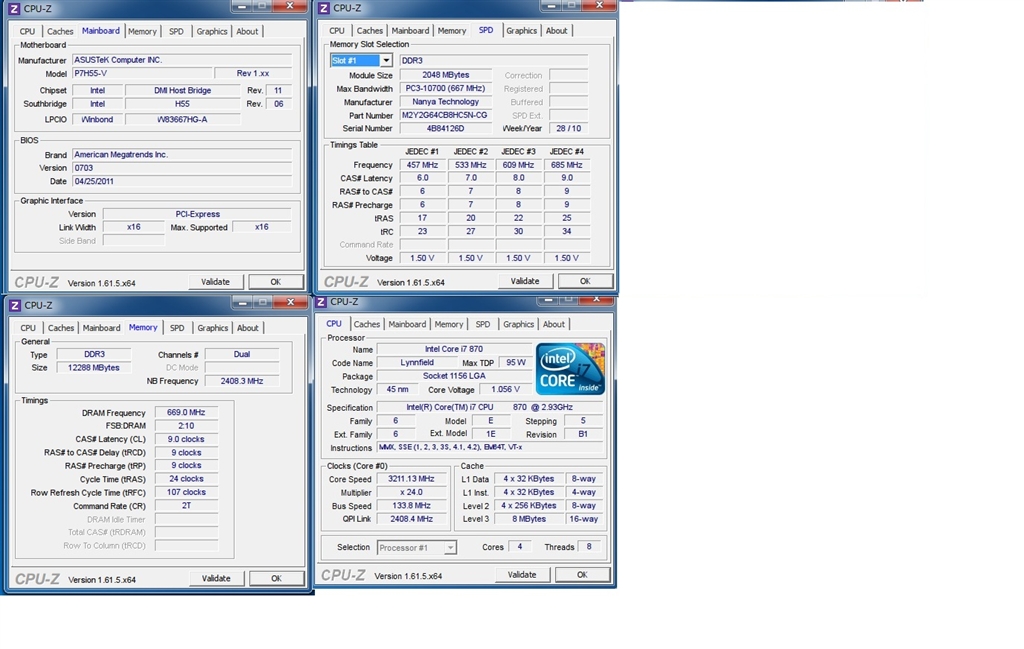Image resolution: width=1024 pixels, height=649 pixels.
Task: Click Validate in the CPU window
Action: (x=522, y=575)
